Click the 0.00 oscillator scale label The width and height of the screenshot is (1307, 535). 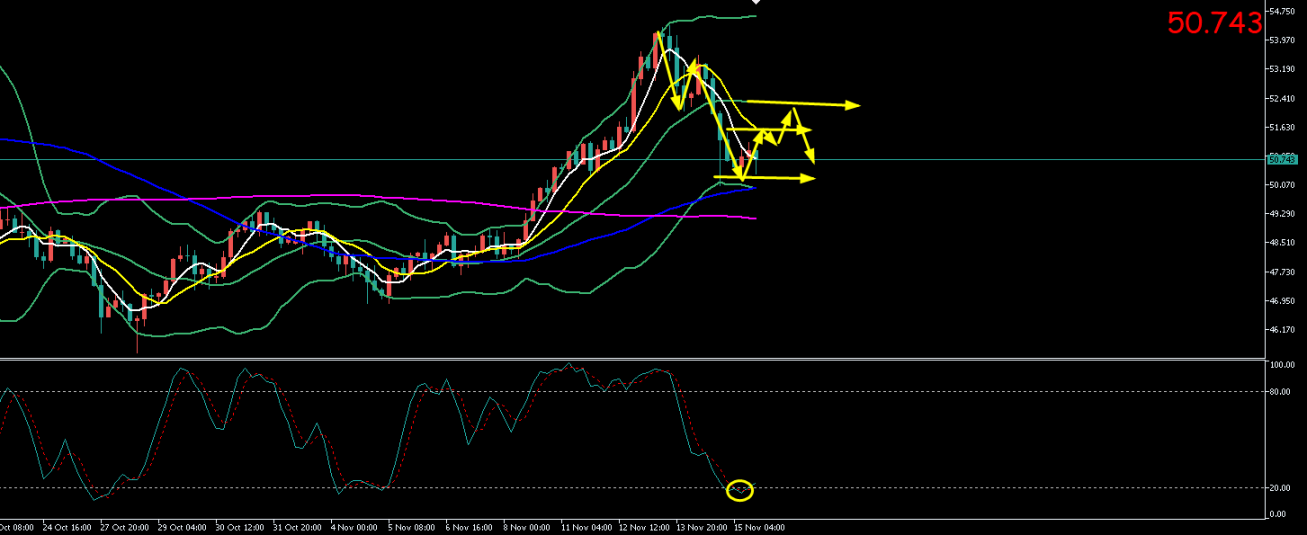pos(1278,514)
